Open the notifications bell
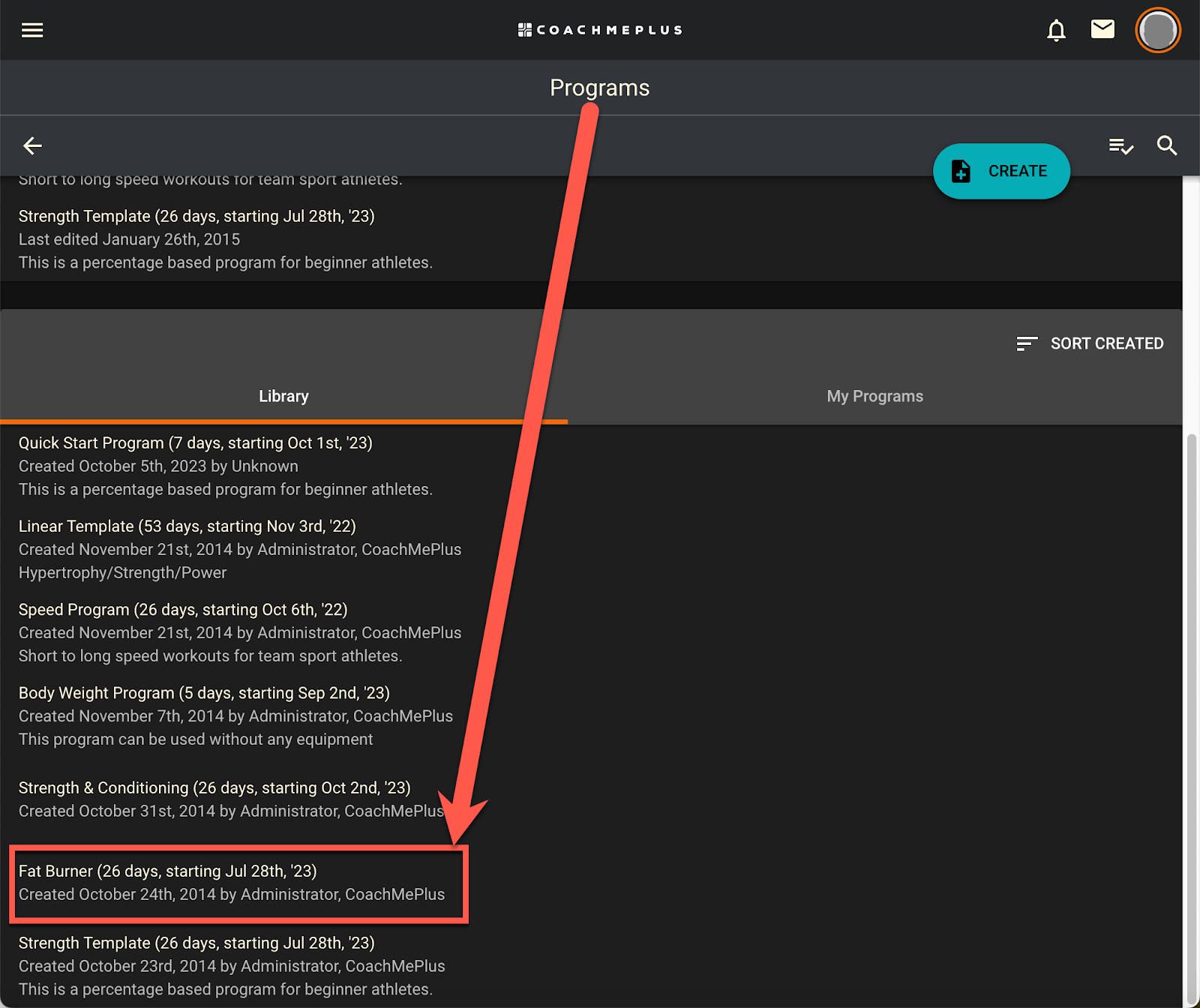The width and height of the screenshot is (1200, 1008). coord(1056,30)
